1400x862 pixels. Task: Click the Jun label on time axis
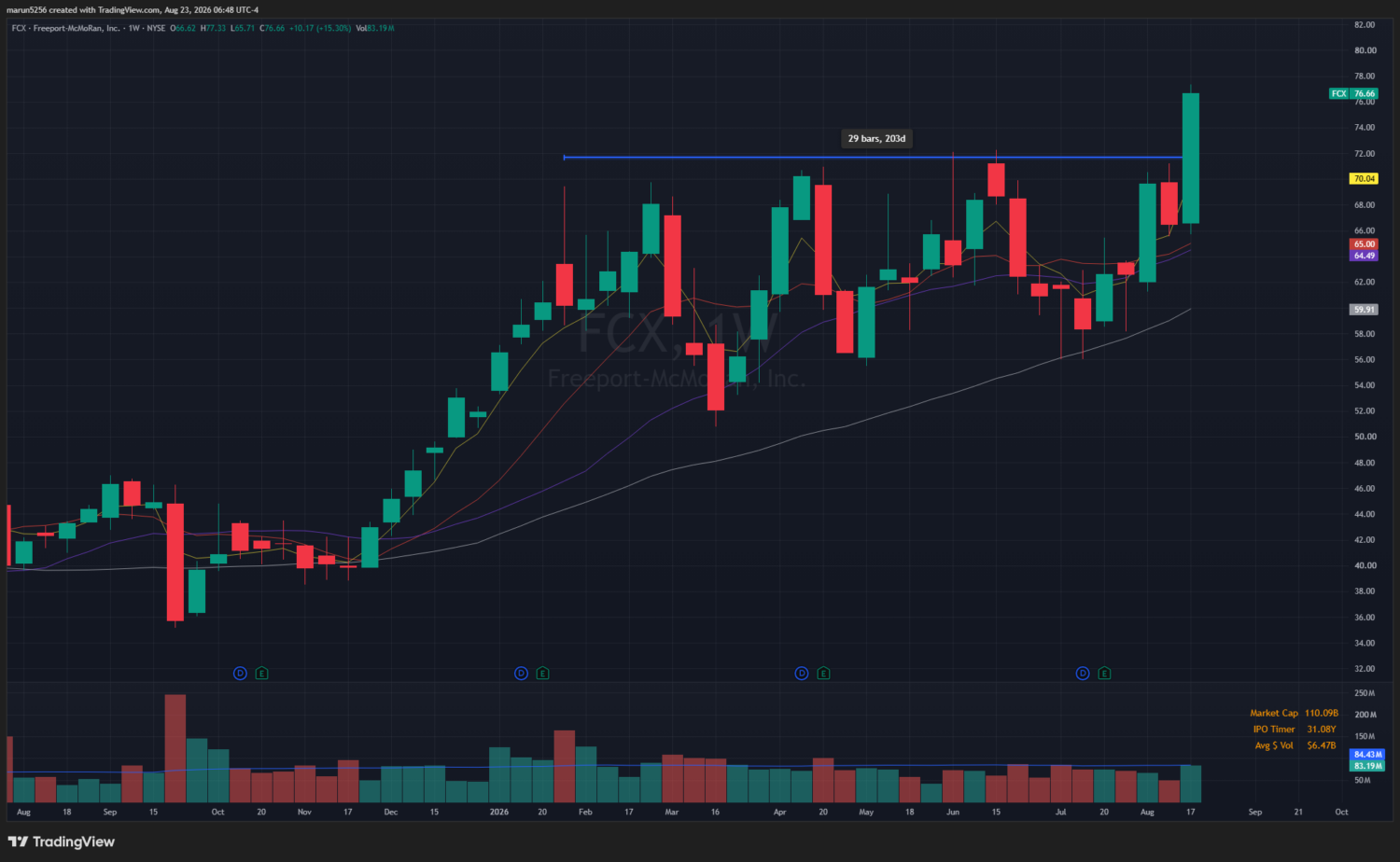point(953,813)
